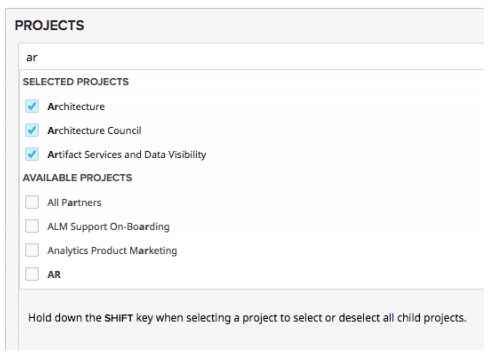This screenshot has height=361, width=491.
Task: Click the AR project name text
Action: coord(54,275)
